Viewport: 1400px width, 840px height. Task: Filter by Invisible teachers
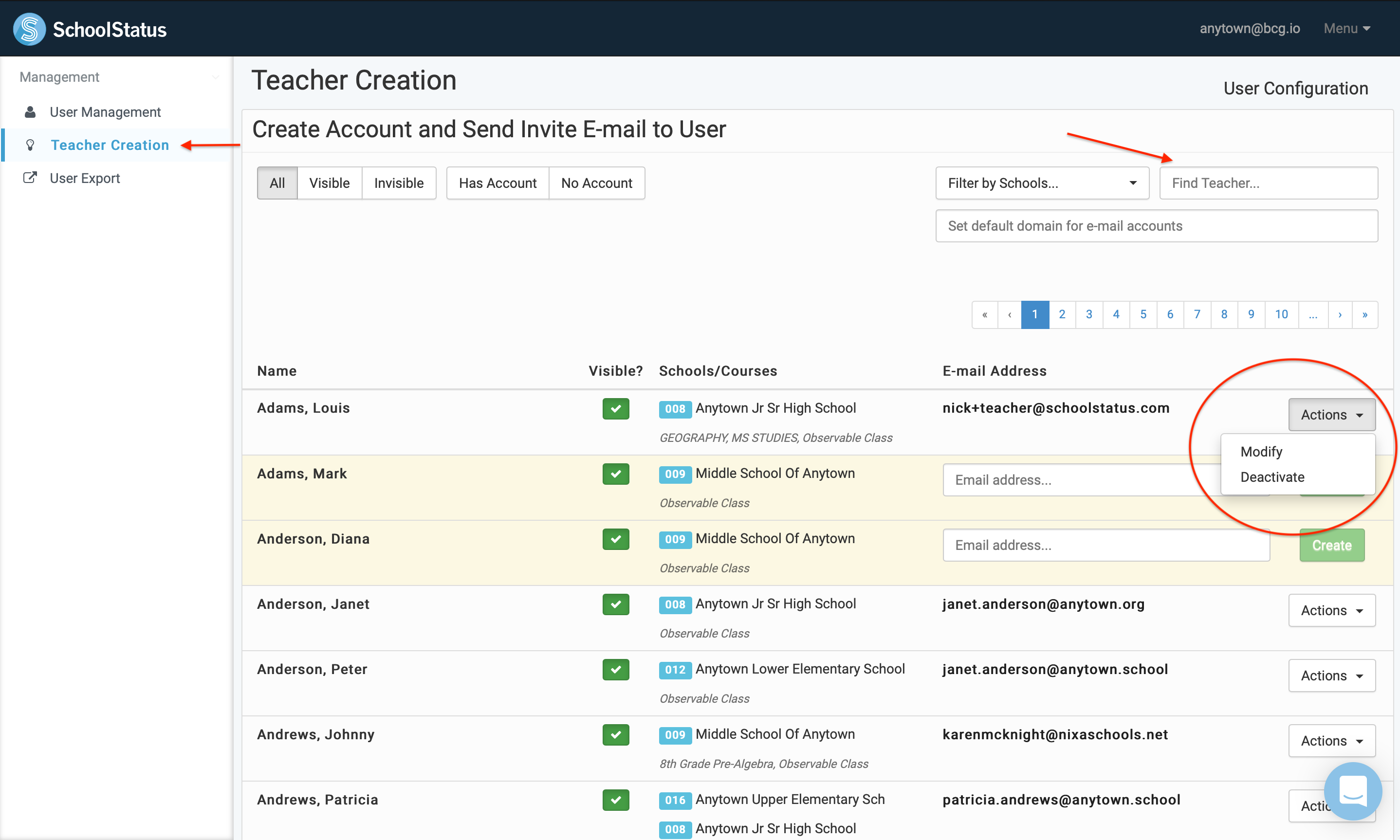pos(399,183)
